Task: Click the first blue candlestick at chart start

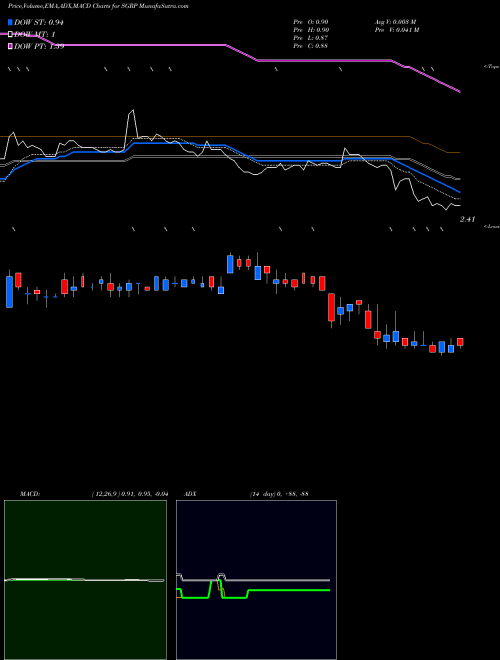Action: coord(9,292)
